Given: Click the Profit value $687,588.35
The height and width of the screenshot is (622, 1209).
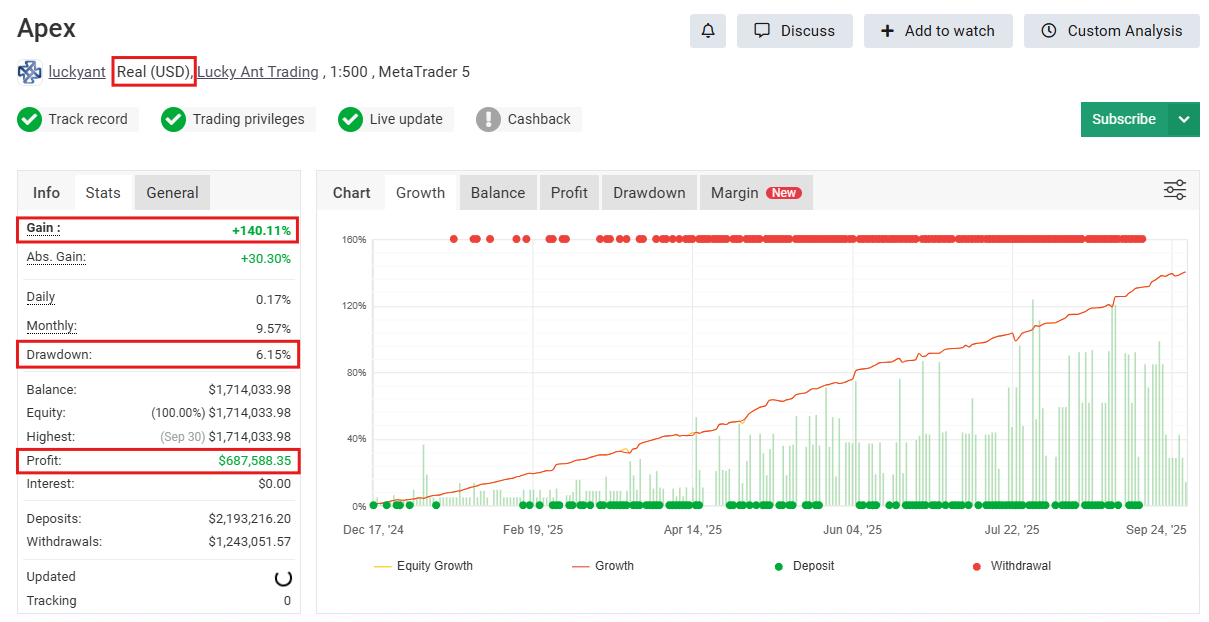Looking at the screenshot, I should 255,461.
